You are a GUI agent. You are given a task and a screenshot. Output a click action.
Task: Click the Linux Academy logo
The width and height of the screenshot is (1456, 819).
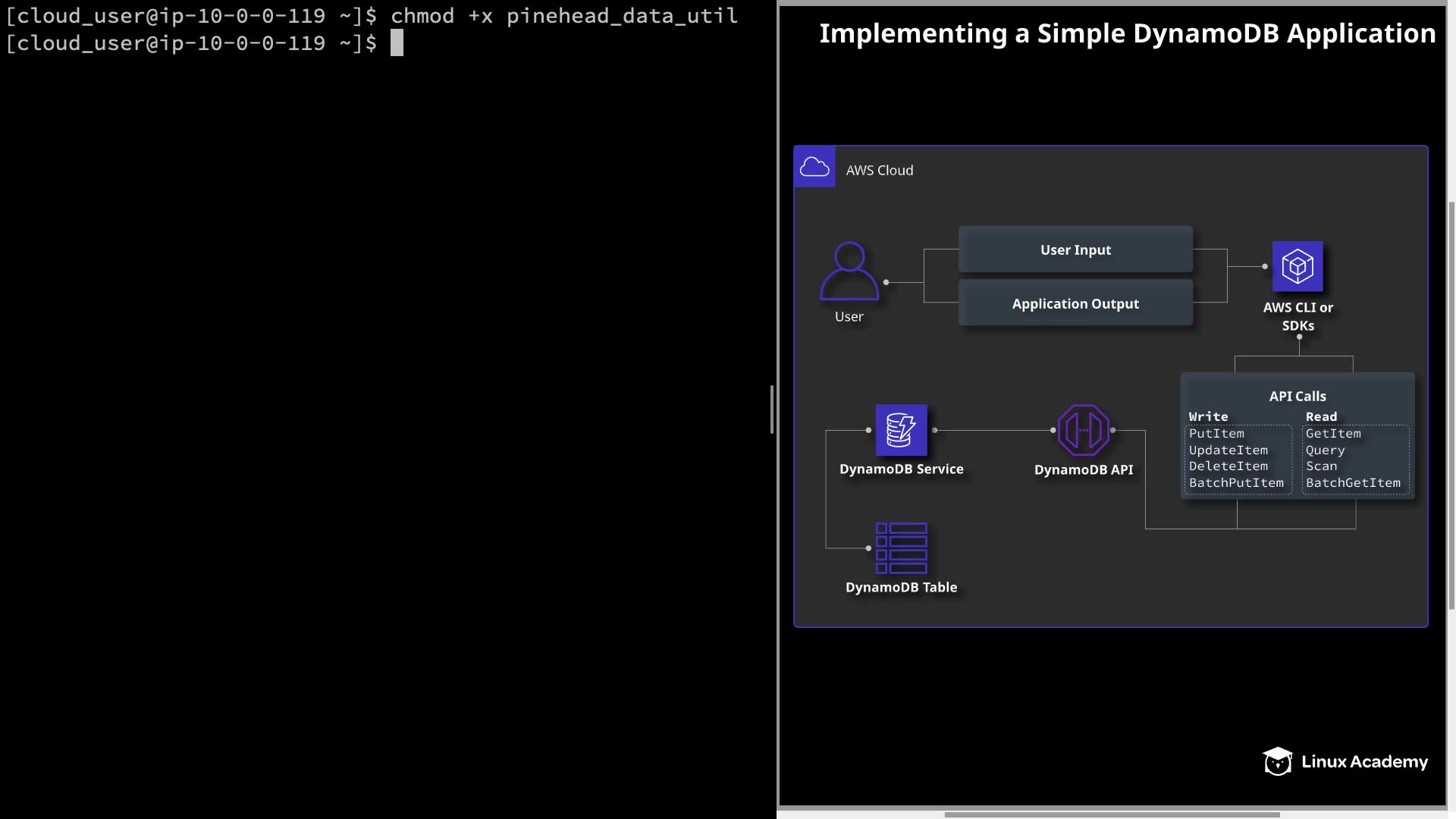coord(1345,761)
